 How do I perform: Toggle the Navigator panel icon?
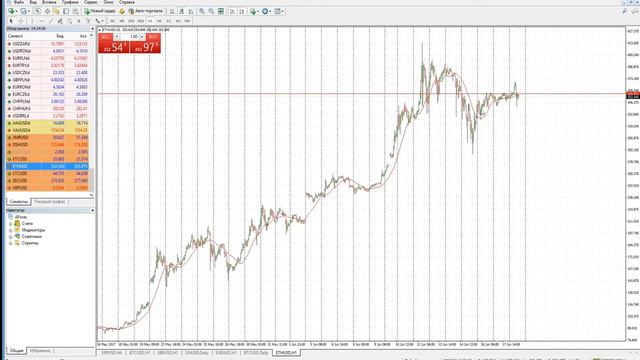pos(56,11)
